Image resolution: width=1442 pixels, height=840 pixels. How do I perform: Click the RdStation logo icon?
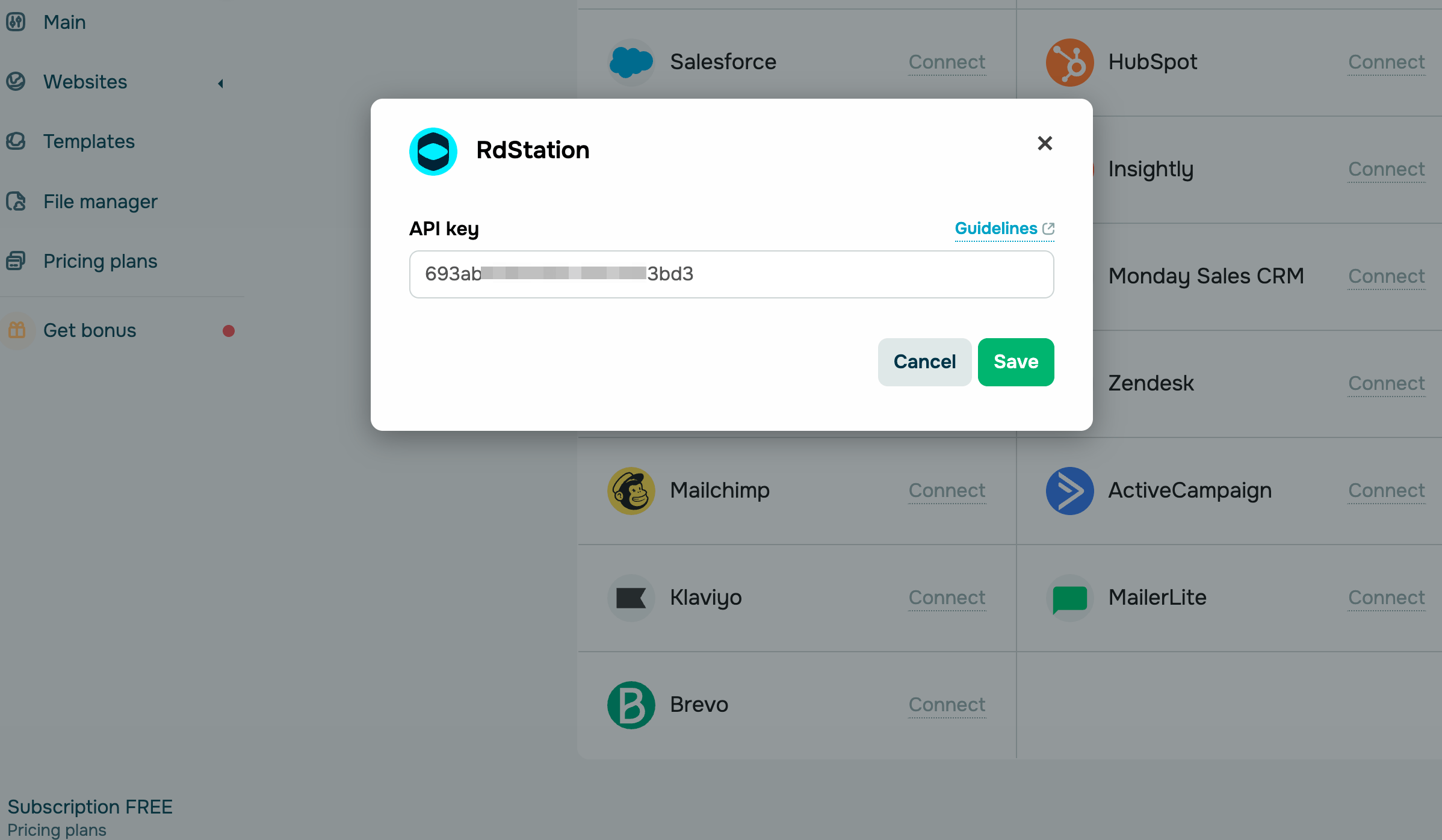coord(433,151)
